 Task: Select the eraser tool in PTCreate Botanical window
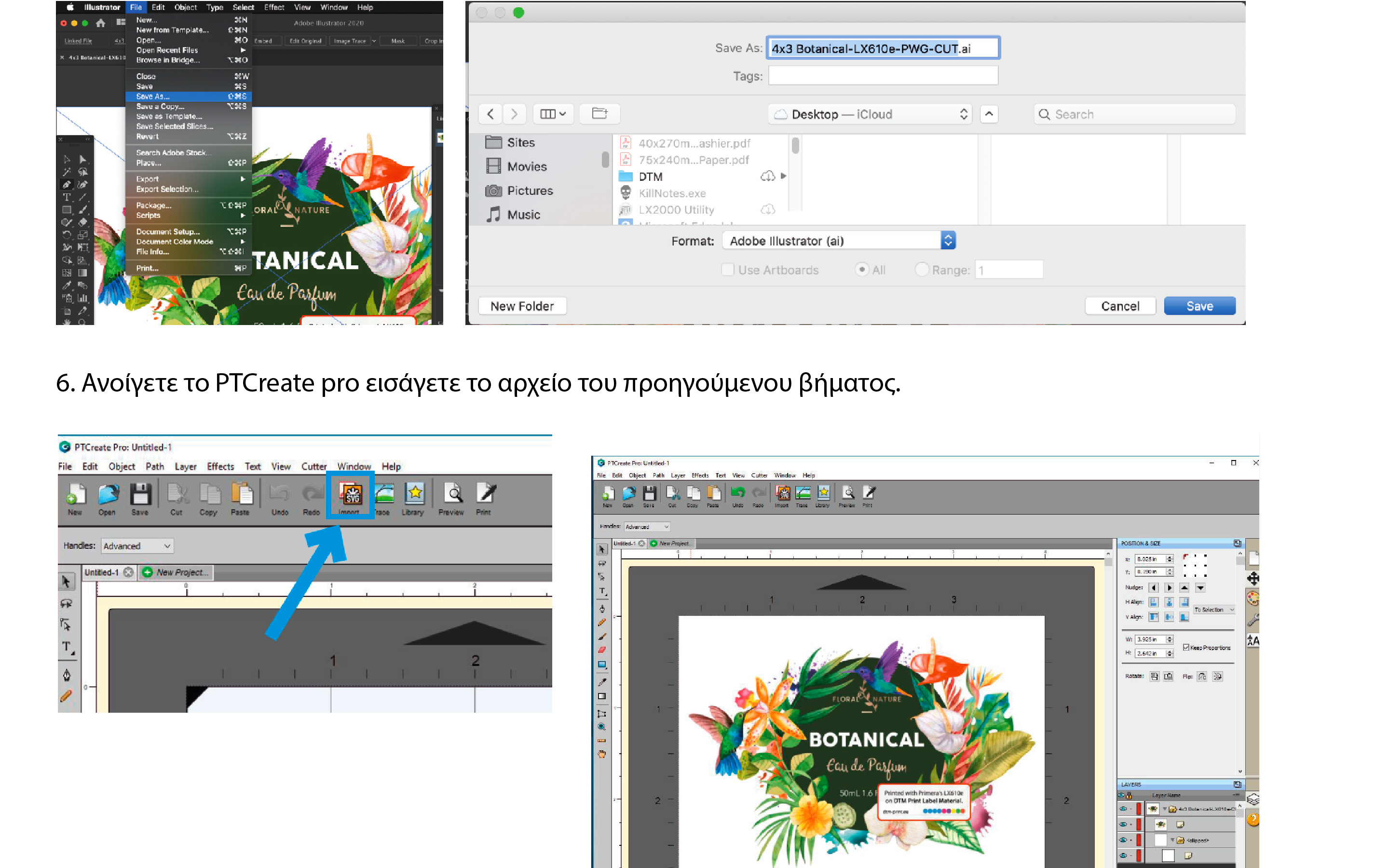point(602,650)
